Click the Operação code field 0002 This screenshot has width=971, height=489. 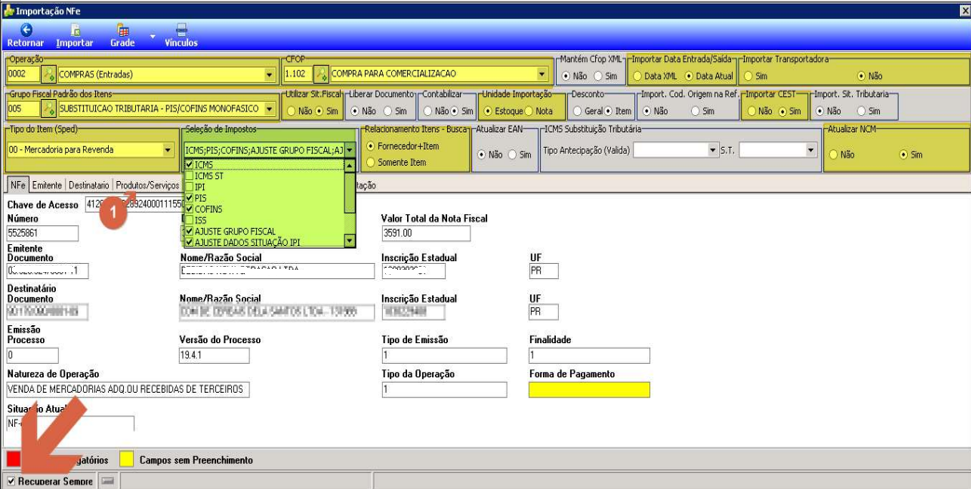23,75
